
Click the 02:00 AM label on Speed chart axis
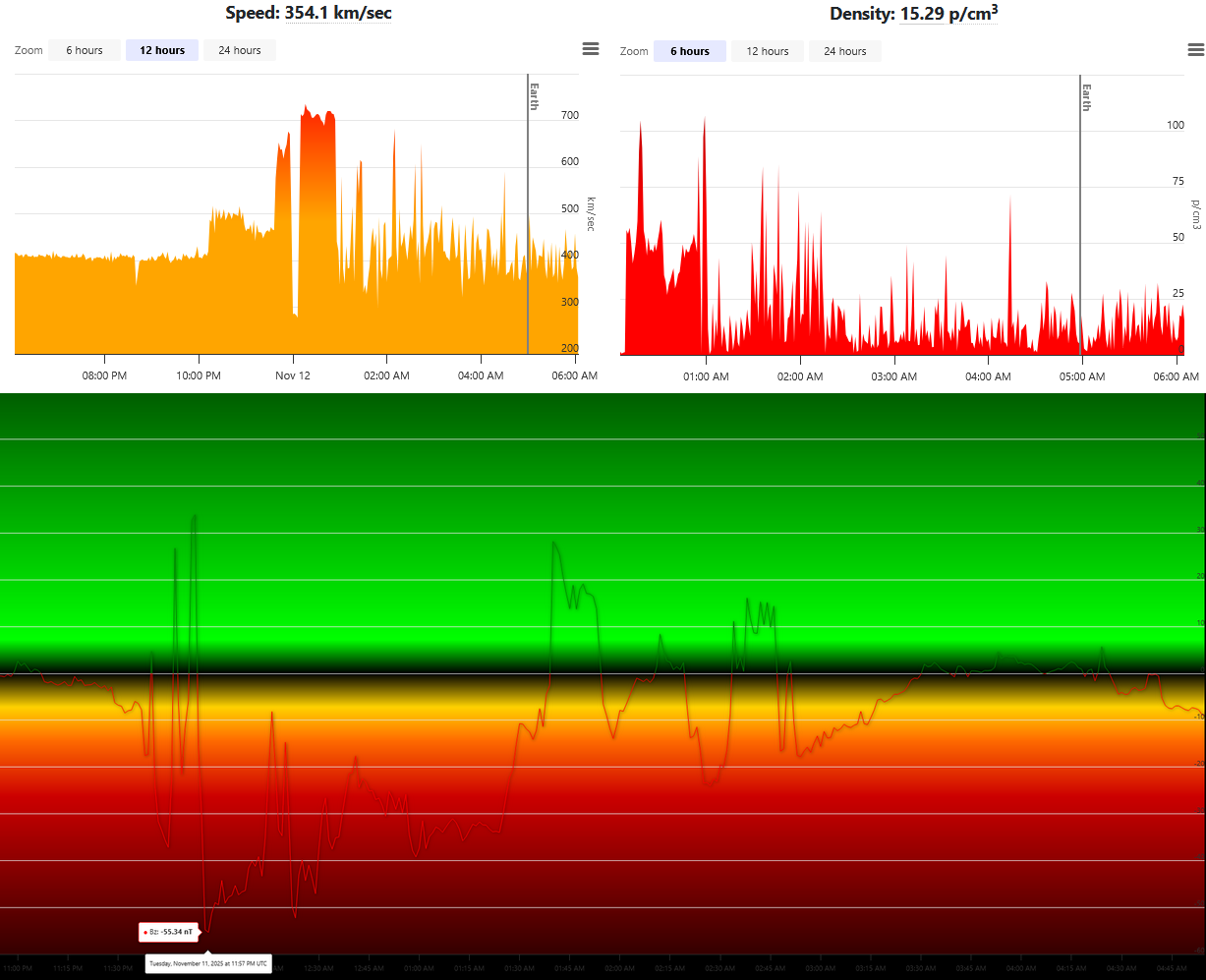tap(386, 375)
